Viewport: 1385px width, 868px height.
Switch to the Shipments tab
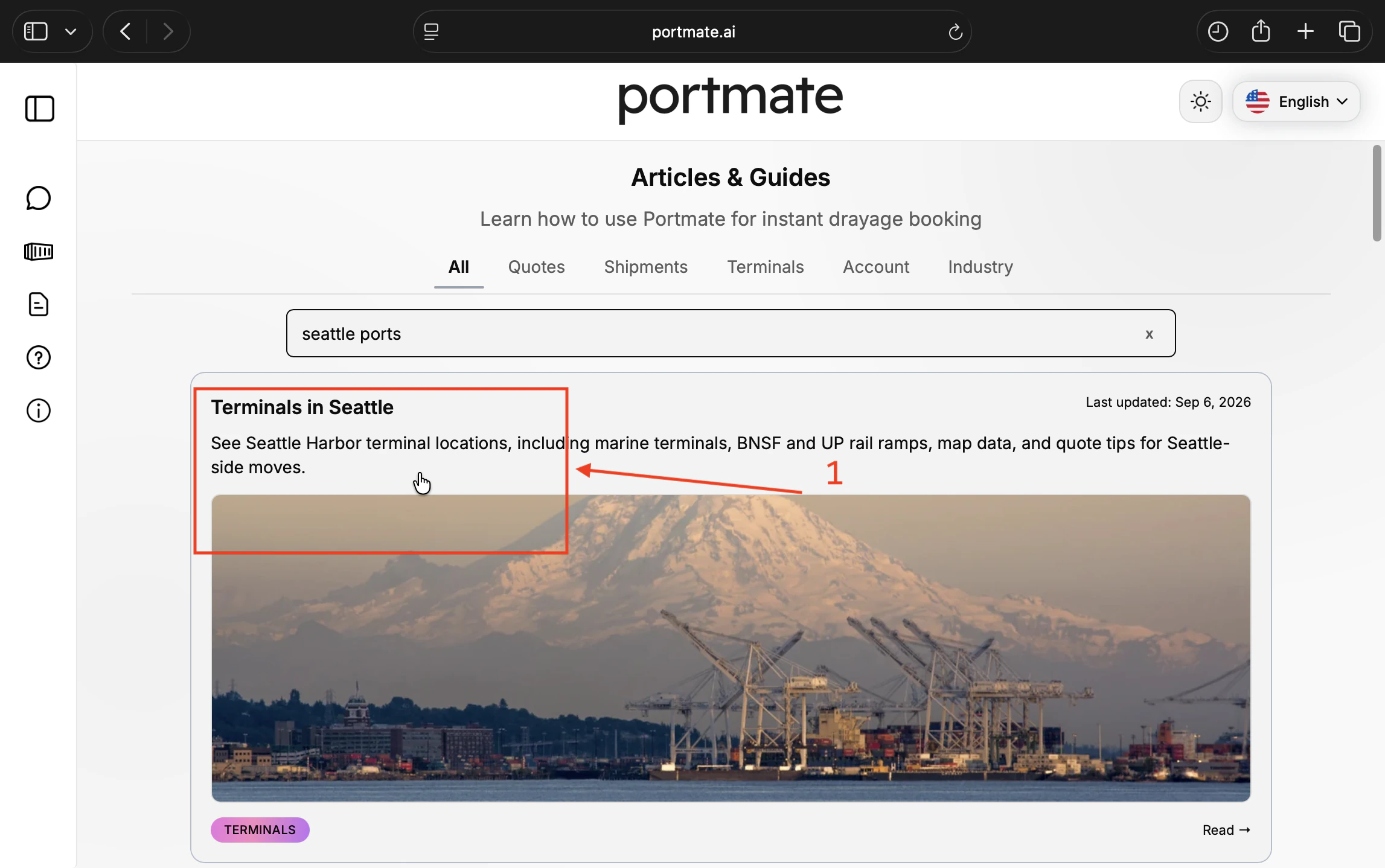pyautogui.click(x=645, y=267)
